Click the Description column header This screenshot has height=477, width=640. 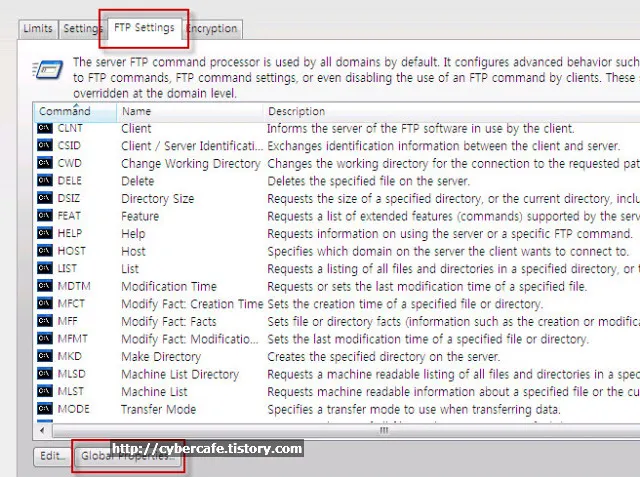[x=297, y=111]
